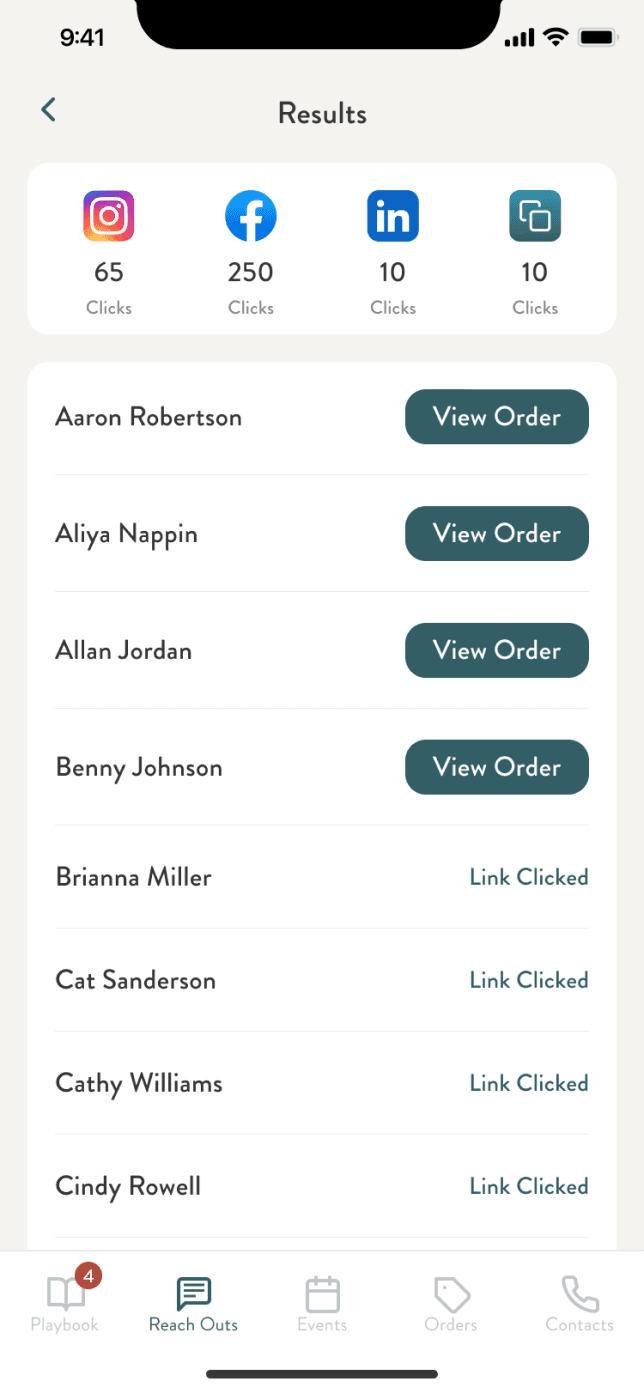The height and width of the screenshot is (1390, 644).
Task: Select the Facebook clicks icon
Action: 250,216
